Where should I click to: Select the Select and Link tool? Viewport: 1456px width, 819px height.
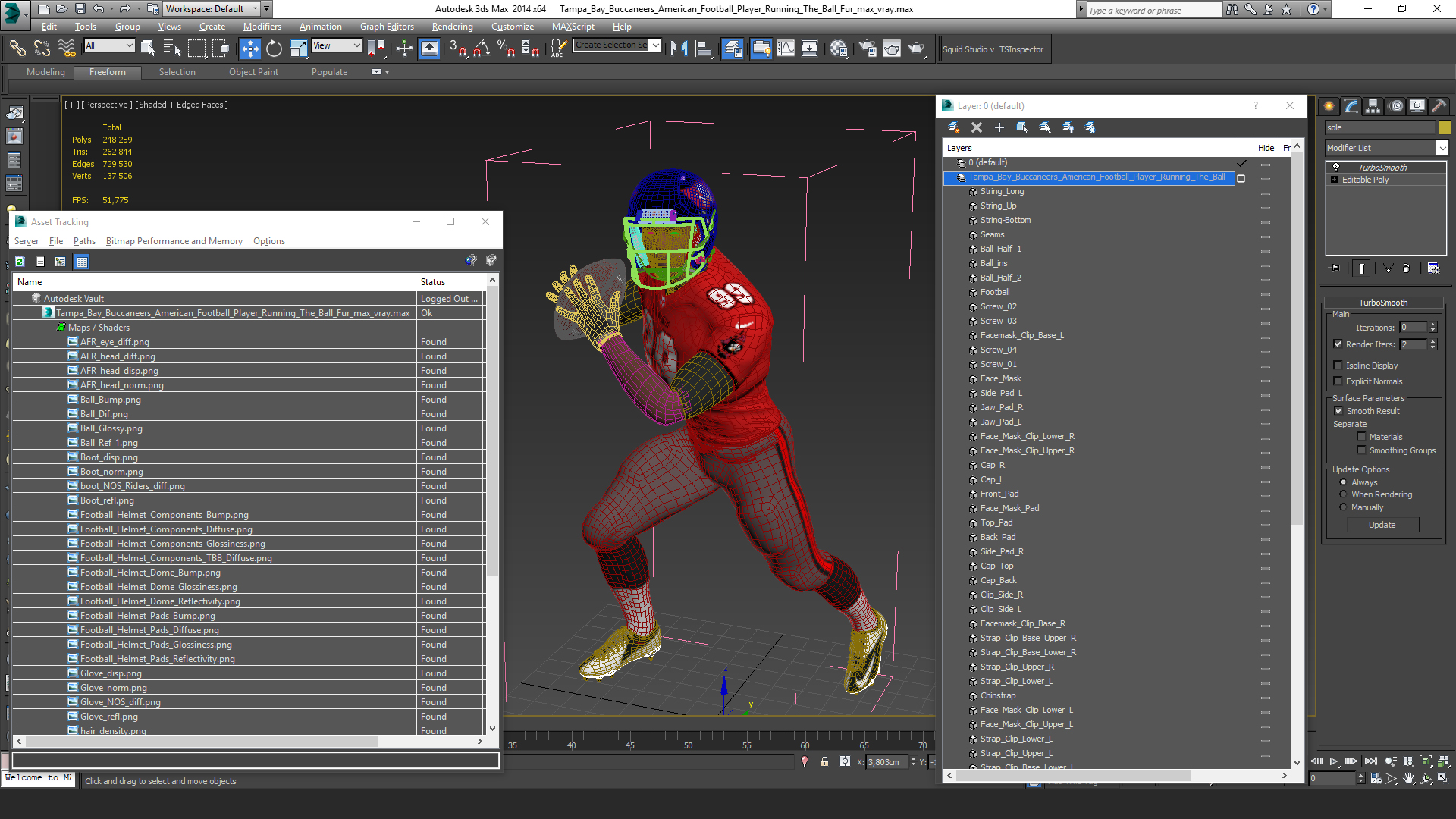[17, 49]
